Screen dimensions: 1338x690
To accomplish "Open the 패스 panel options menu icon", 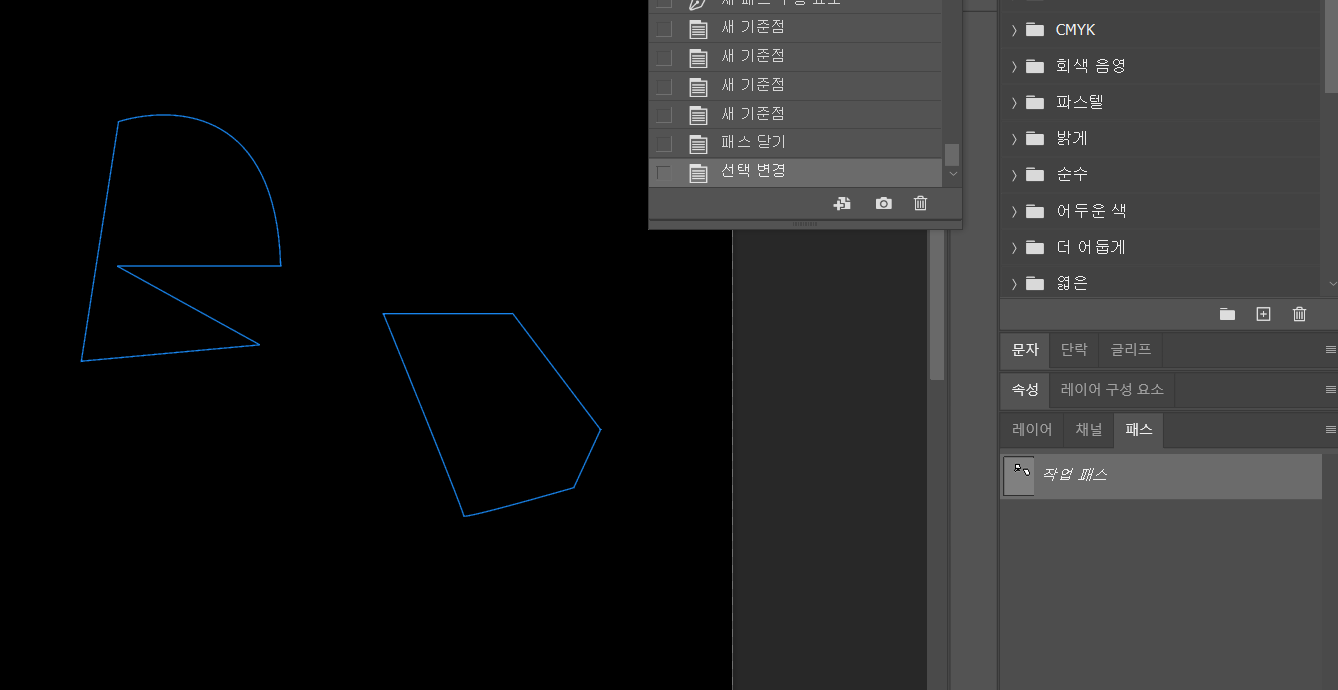I will coord(1330,430).
